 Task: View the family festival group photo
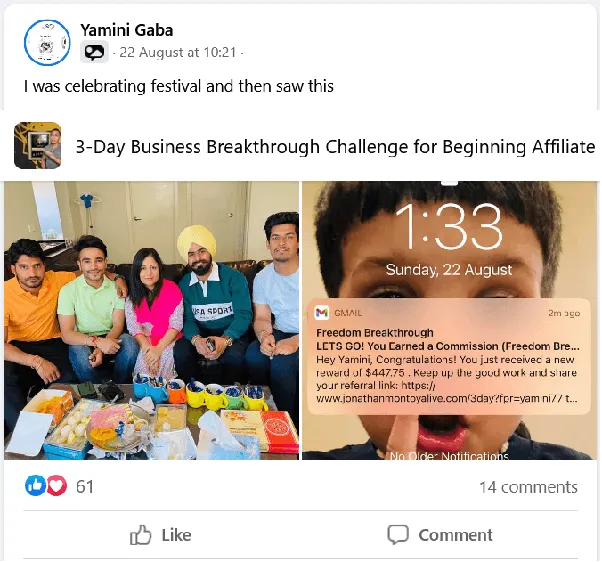pyautogui.click(x=151, y=321)
